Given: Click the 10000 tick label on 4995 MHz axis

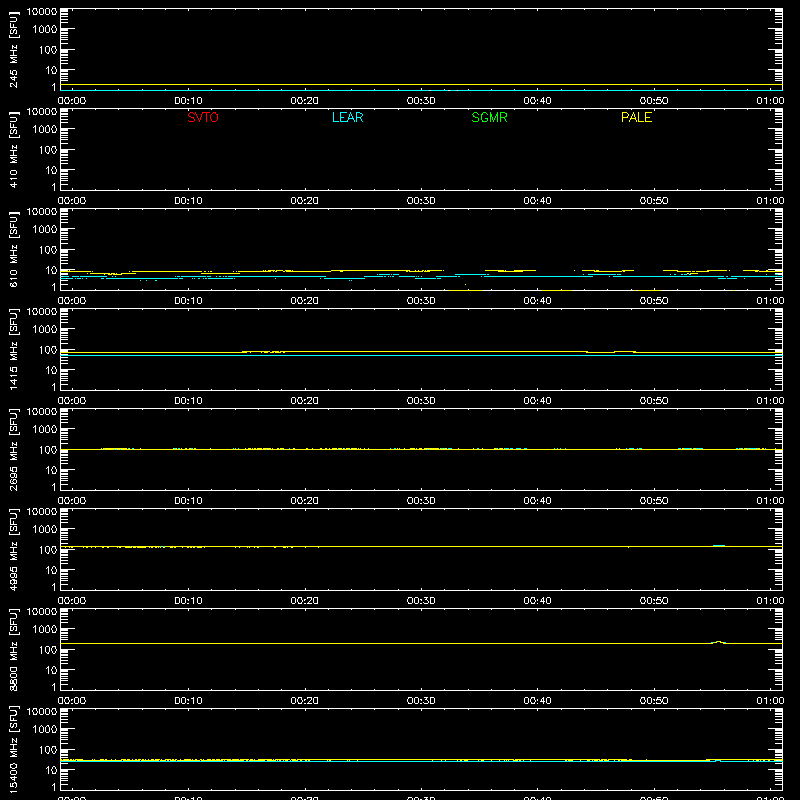Looking at the screenshot, I should click(x=42, y=512).
